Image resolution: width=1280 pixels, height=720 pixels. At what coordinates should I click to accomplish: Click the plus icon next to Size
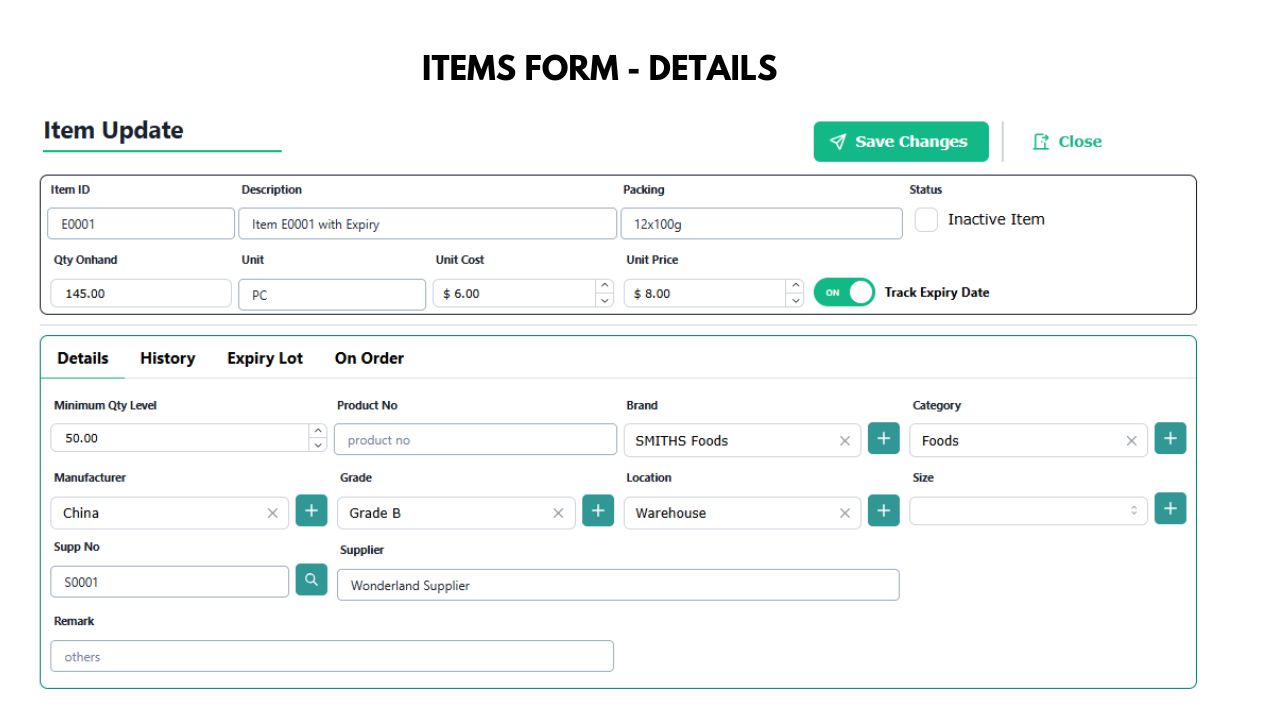click(x=1170, y=508)
